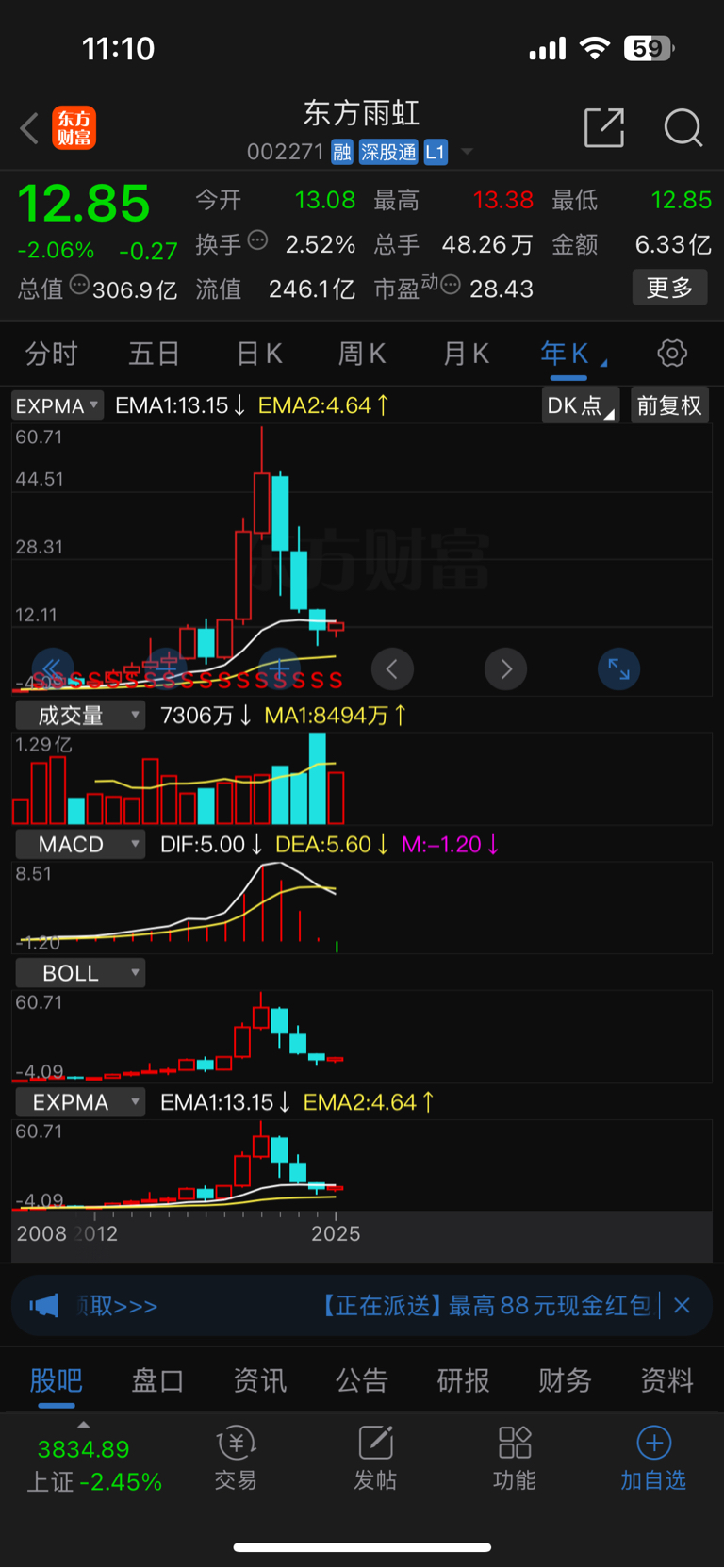Open the 资讯 tab
The image size is (724, 1568).
[x=260, y=1380]
